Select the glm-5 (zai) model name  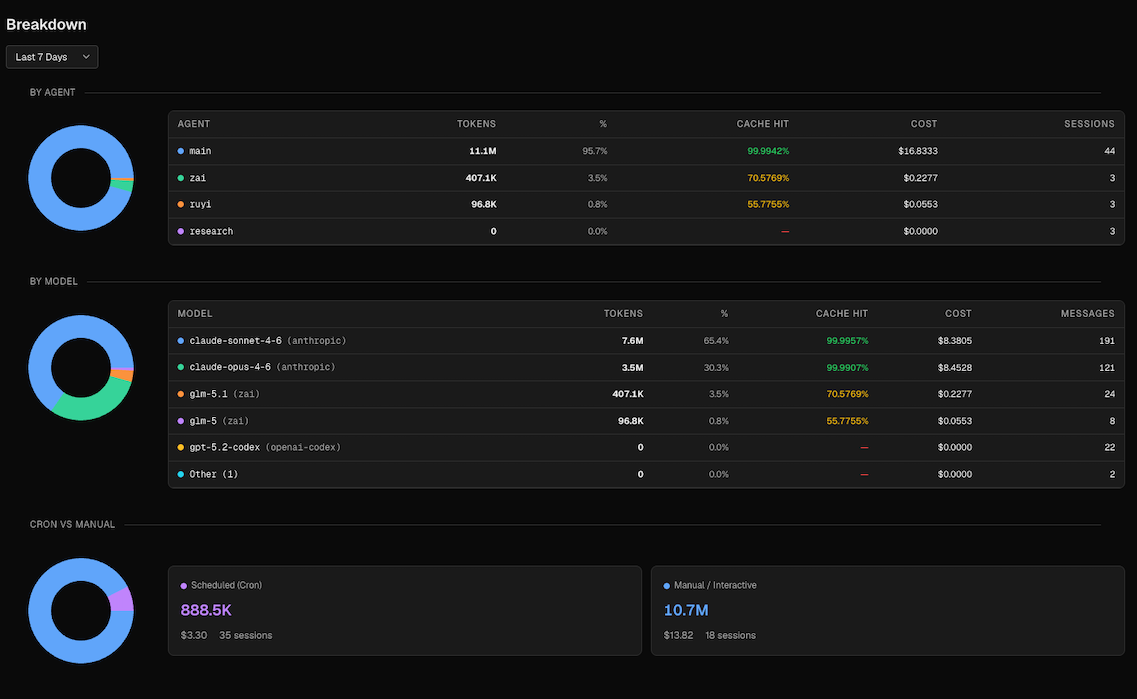coord(219,421)
